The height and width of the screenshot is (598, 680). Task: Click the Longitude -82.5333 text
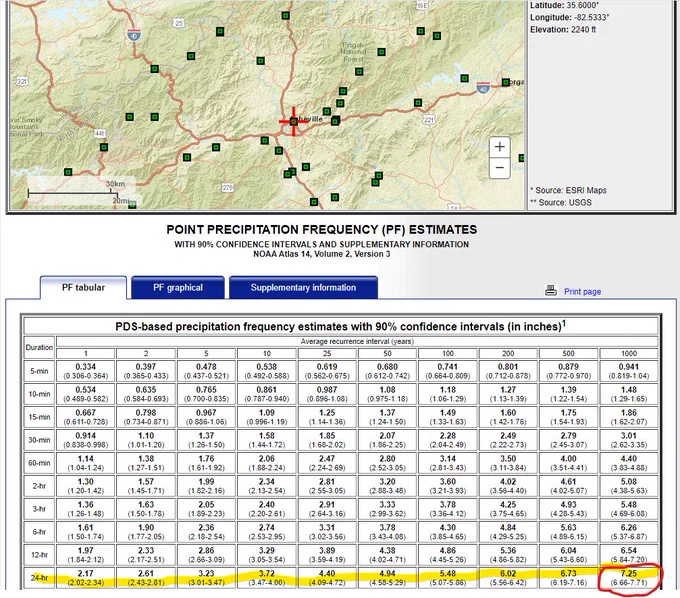click(x=569, y=17)
